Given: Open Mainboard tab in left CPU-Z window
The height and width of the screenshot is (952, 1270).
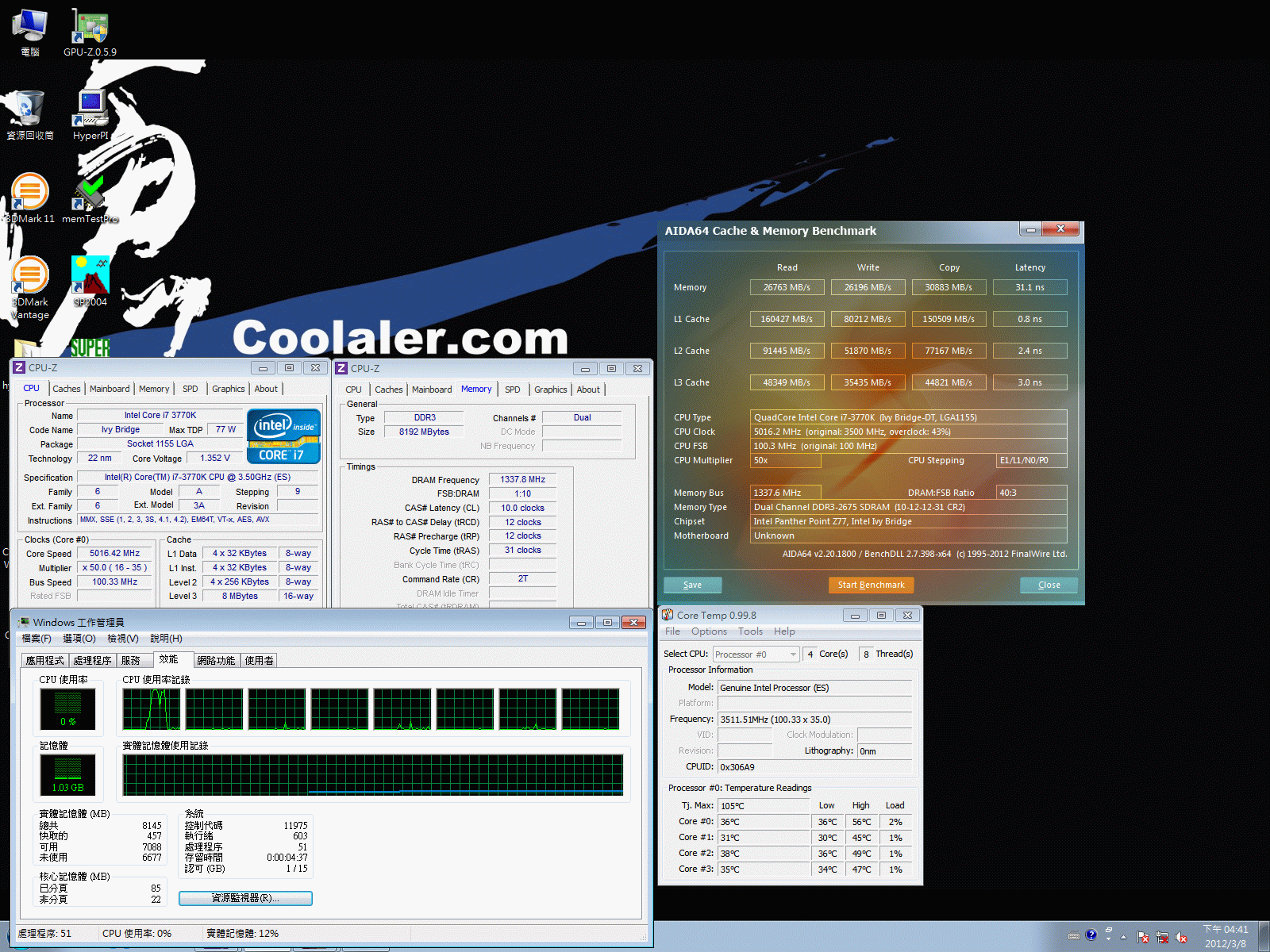Looking at the screenshot, I should click(110, 389).
